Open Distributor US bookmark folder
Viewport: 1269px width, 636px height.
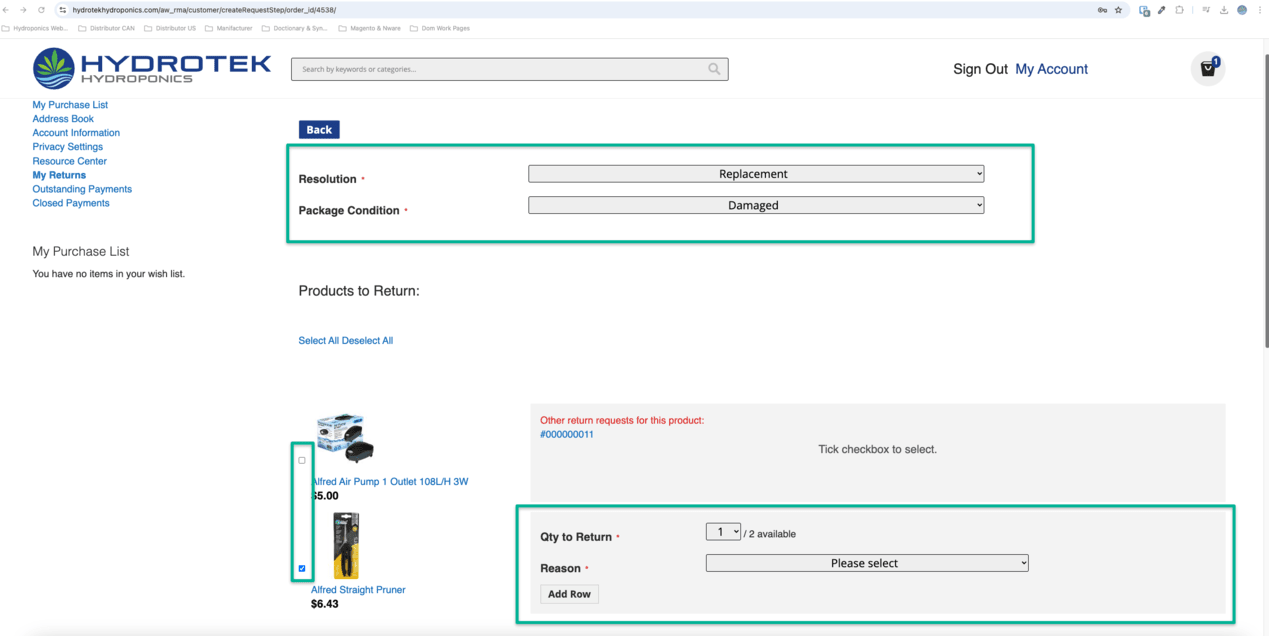pos(170,28)
